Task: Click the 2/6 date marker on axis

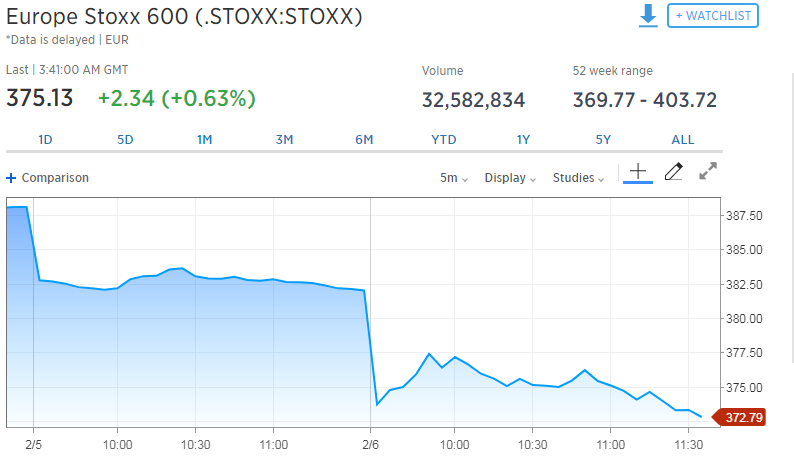Action: 371,444
